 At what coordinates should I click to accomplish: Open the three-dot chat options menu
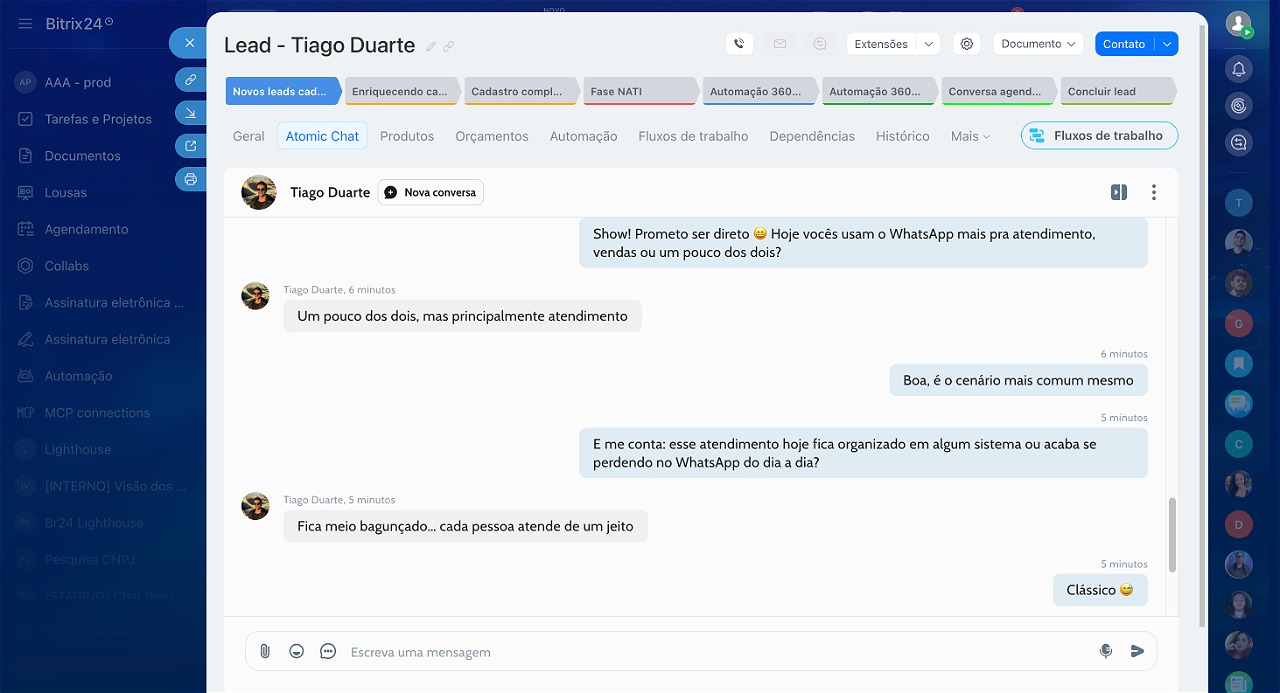[1154, 192]
